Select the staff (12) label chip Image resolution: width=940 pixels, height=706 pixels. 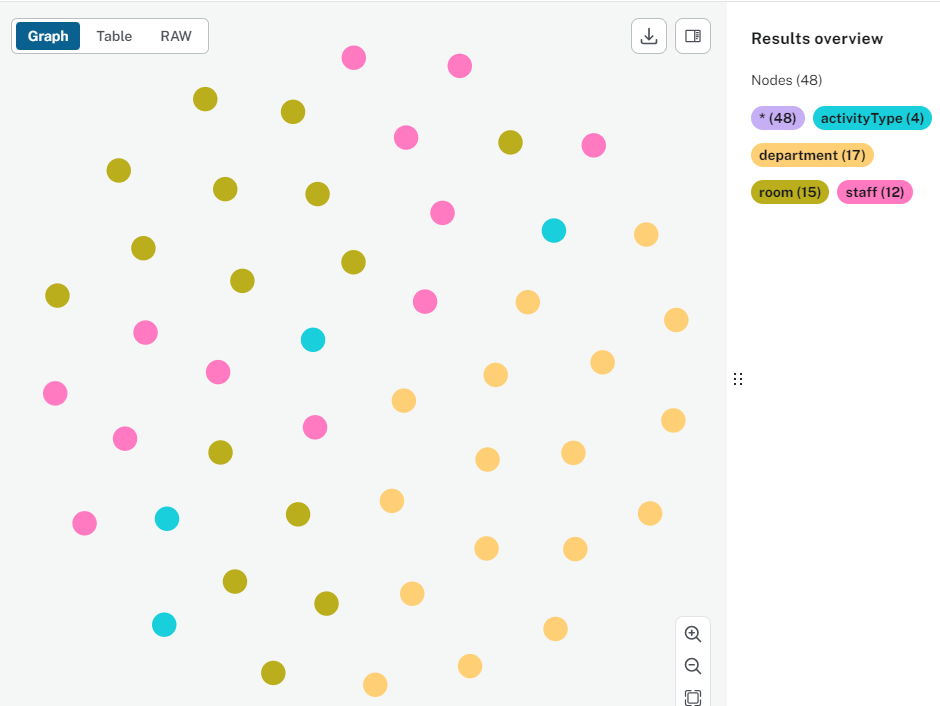(875, 192)
